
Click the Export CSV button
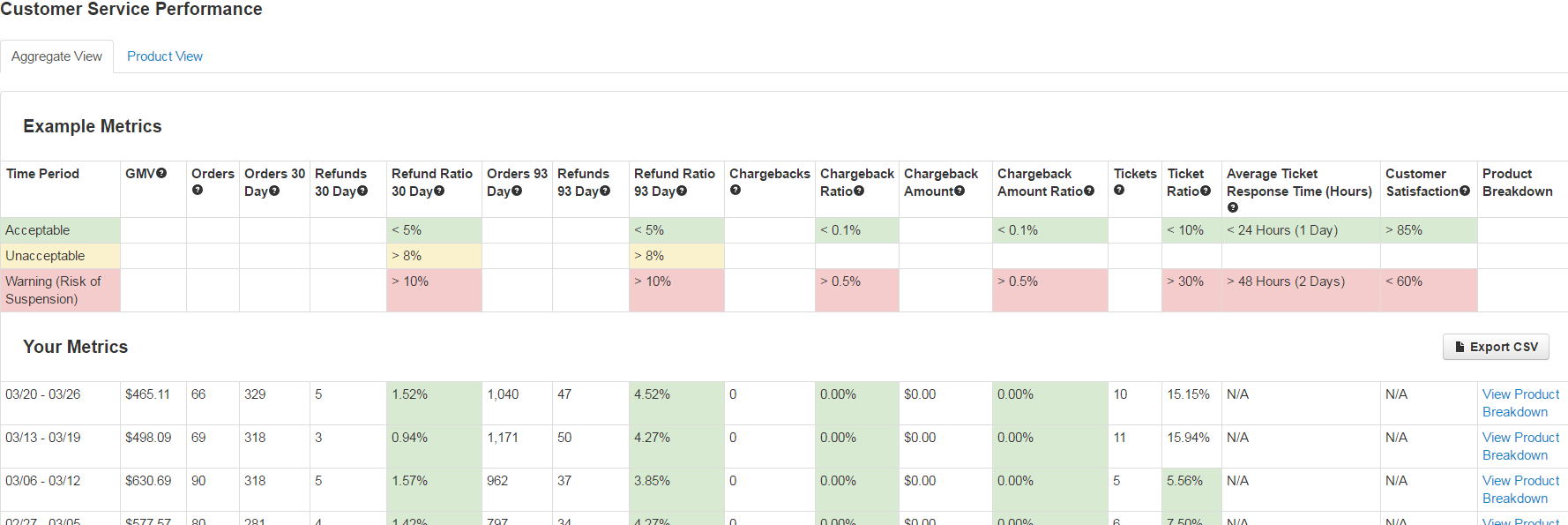click(1496, 347)
